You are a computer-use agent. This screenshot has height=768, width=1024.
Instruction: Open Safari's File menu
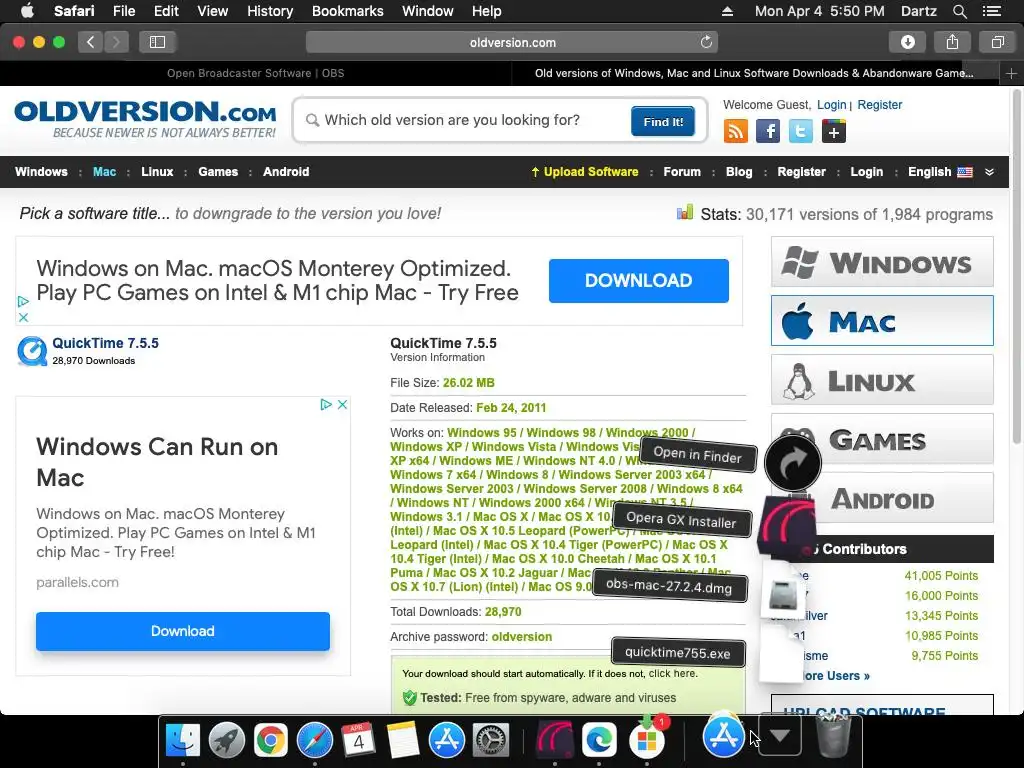click(123, 11)
